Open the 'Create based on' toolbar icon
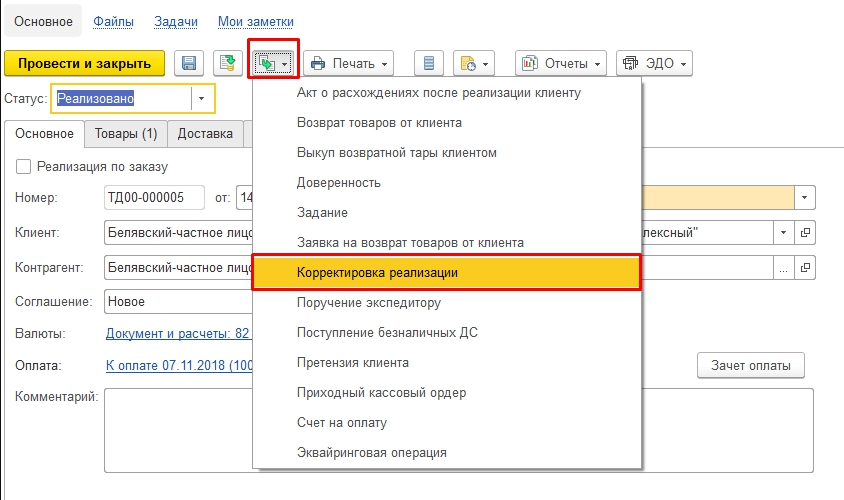The image size is (844, 500). [273, 63]
